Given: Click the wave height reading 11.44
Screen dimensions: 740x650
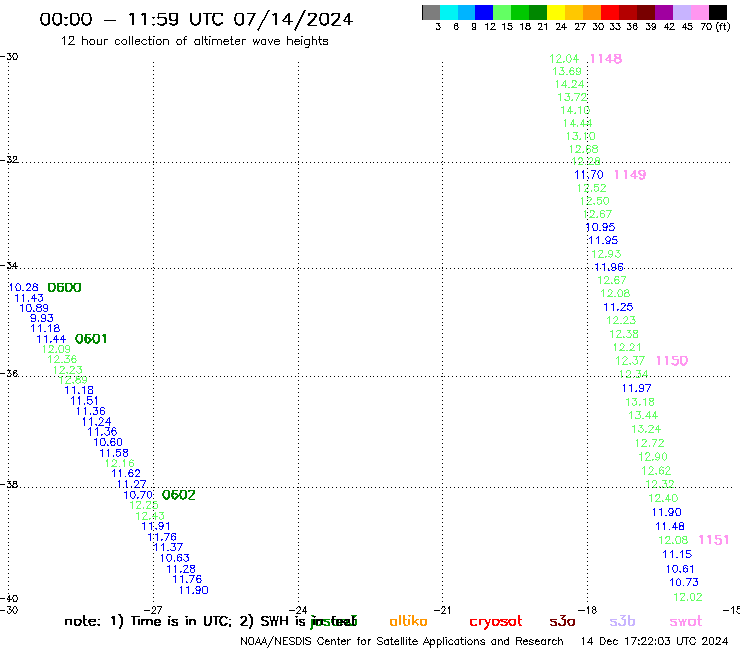Looking at the screenshot, I should click(x=51, y=339).
